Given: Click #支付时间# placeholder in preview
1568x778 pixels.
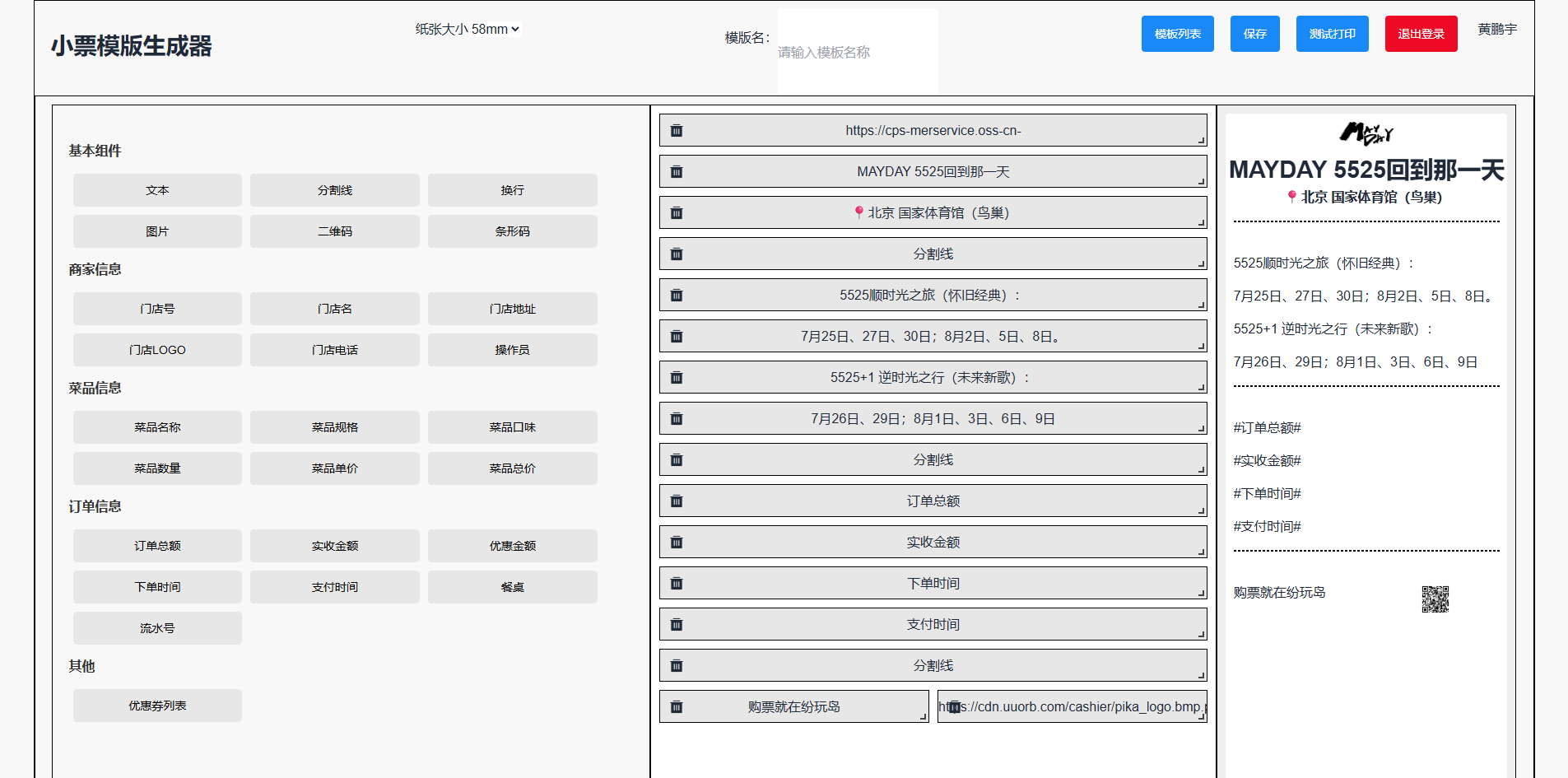Looking at the screenshot, I should [1267, 526].
